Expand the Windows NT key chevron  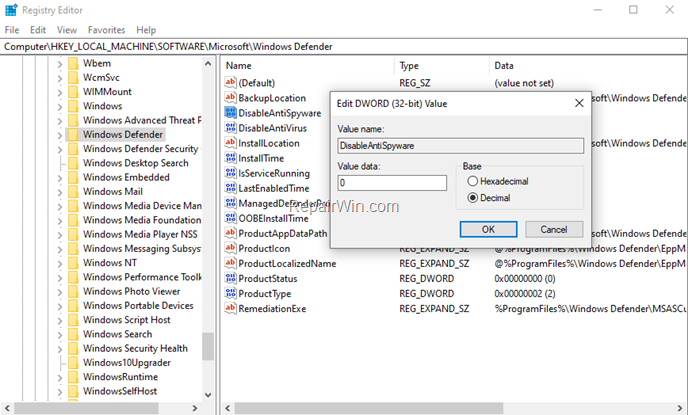tap(60, 264)
